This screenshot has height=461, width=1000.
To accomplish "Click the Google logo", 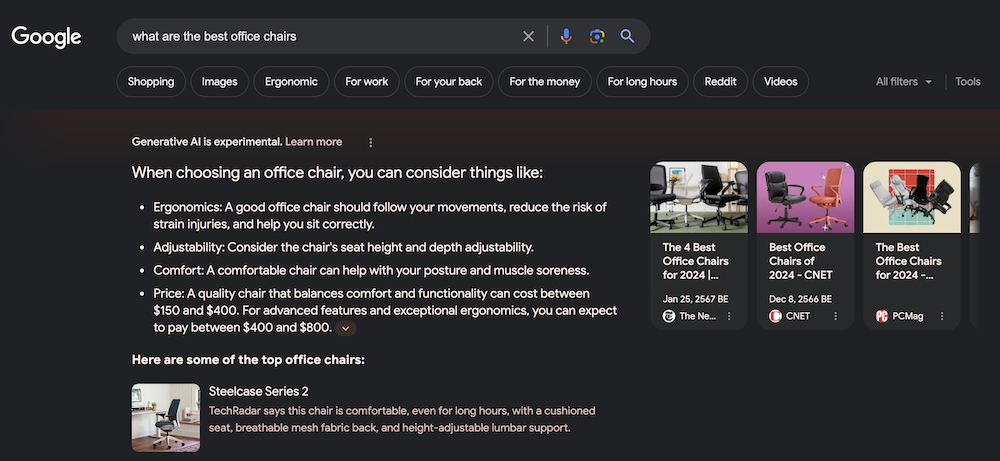I will [46, 37].
